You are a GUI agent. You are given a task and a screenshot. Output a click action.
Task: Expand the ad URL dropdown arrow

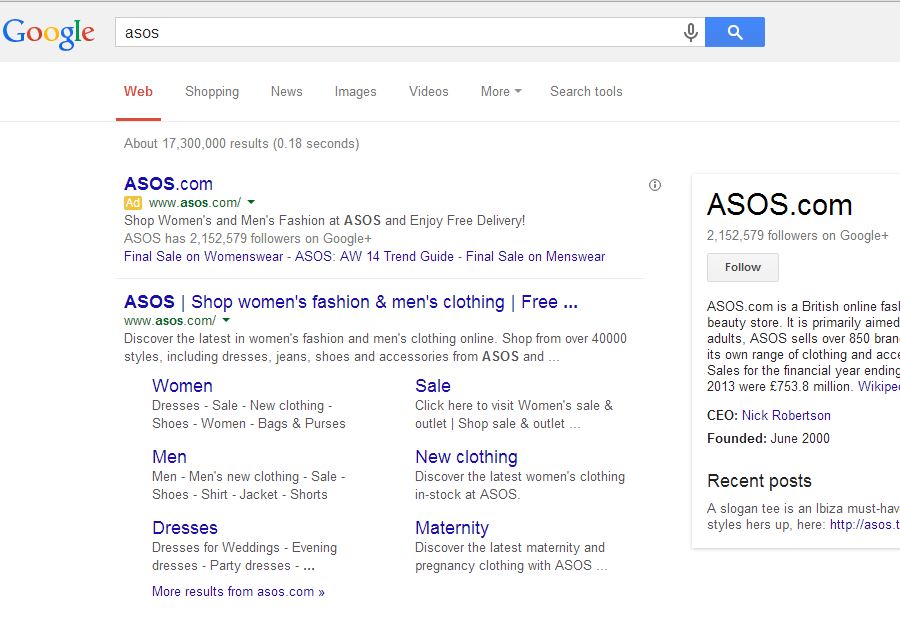tap(251, 202)
